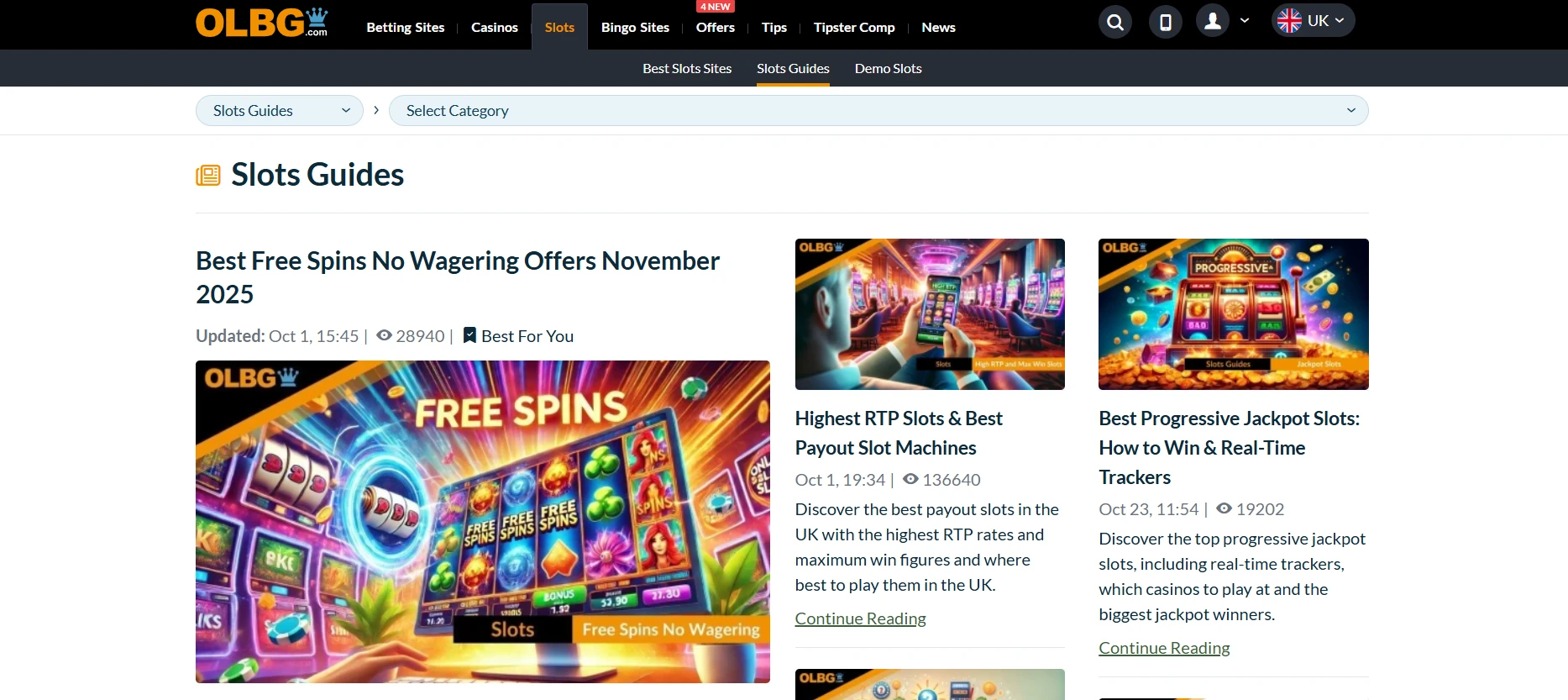Viewport: 1568px width, 700px height.
Task: Open the user account icon
Action: tap(1213, 21)
